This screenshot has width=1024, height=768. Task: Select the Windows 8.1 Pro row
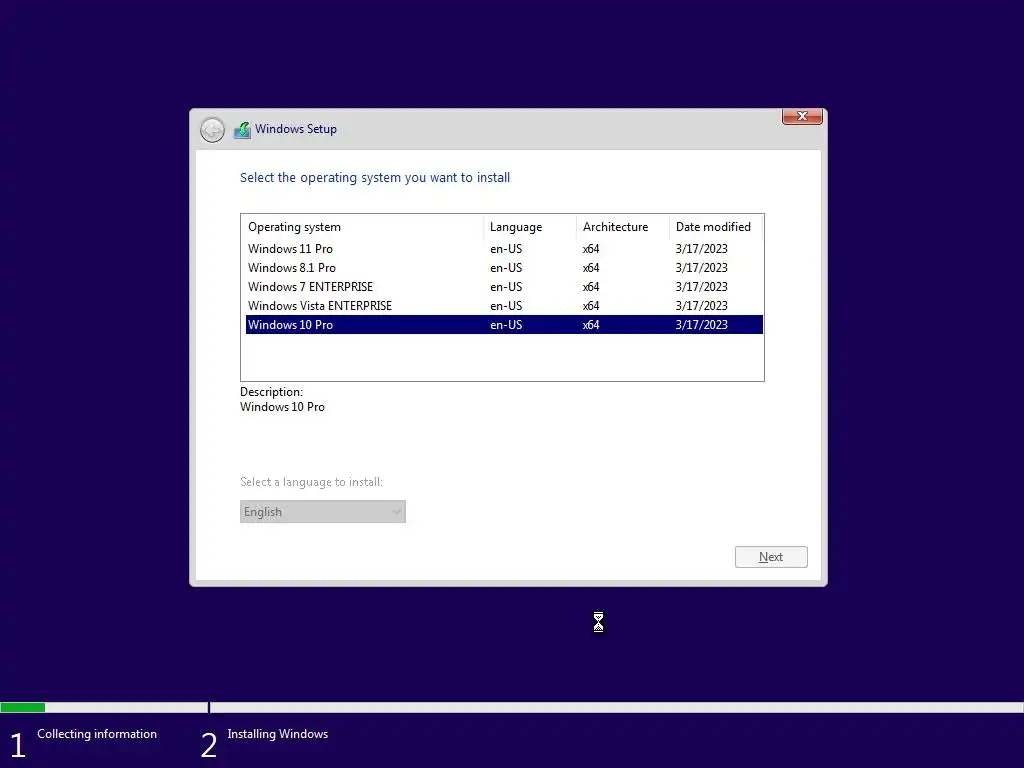[504, 268]
